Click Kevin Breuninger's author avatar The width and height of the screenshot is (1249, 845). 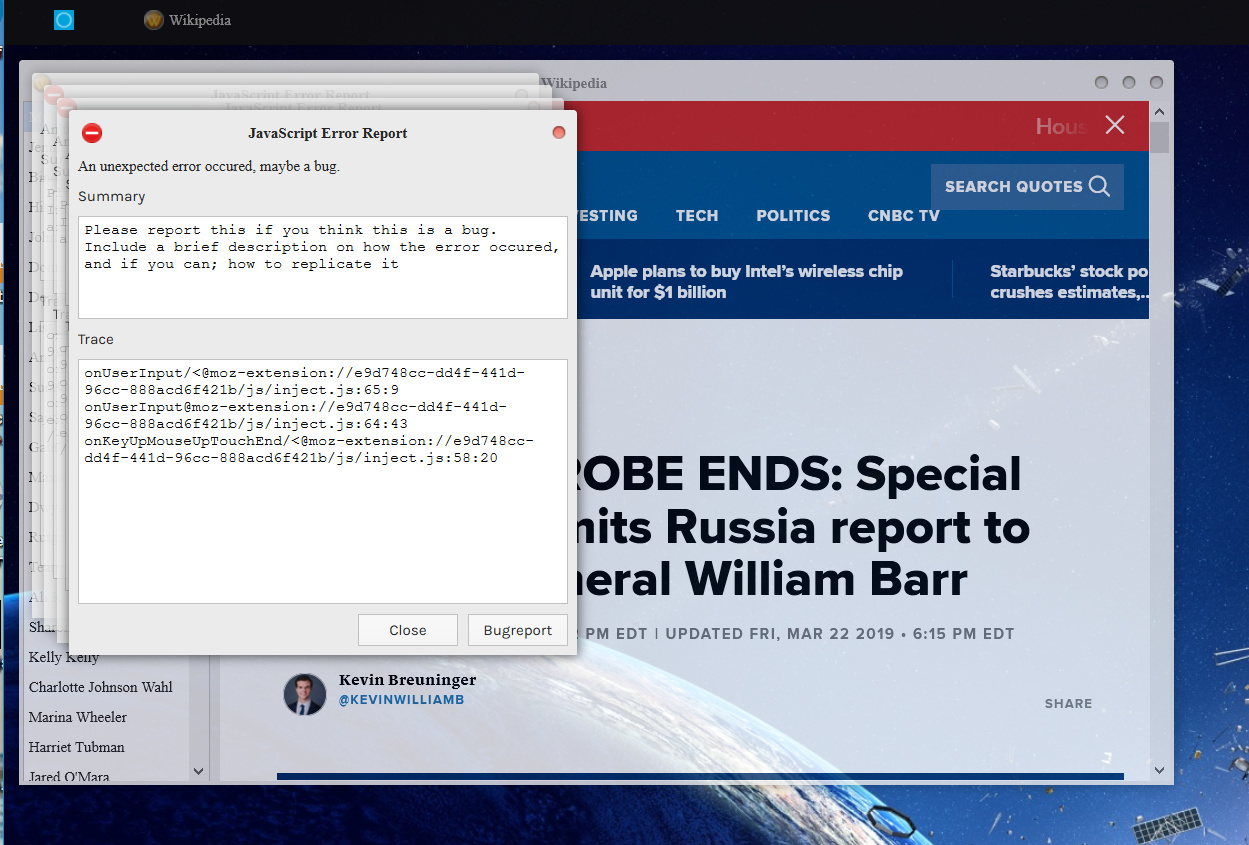pyautogui.click(x=304, y=694)
